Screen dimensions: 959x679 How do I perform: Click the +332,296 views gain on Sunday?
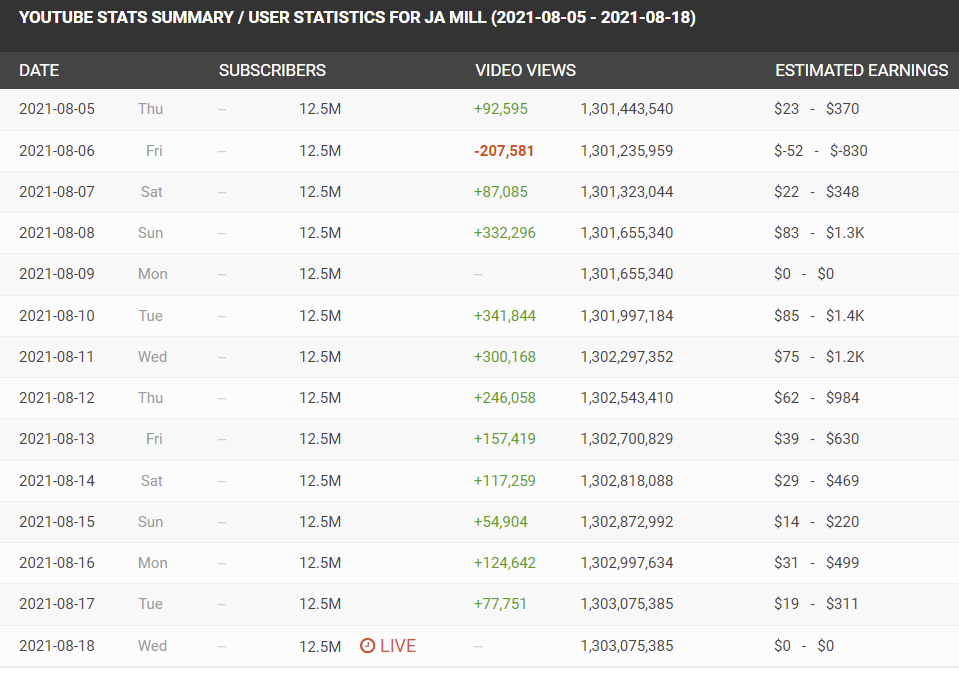coord(505,232)
